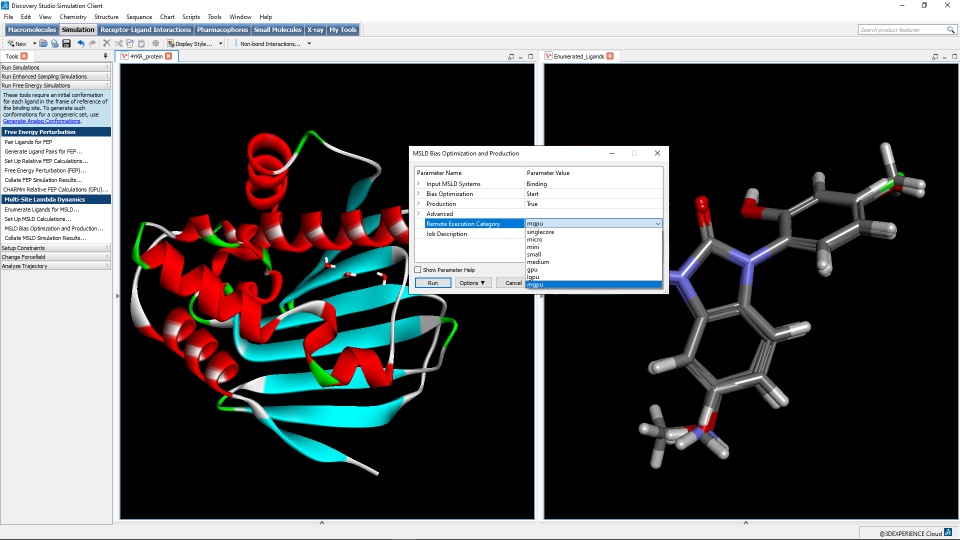Click the Paste clipboard icon
Image resolution: width=960 pixels, height=540 pixels.
(x=141, y=43)
